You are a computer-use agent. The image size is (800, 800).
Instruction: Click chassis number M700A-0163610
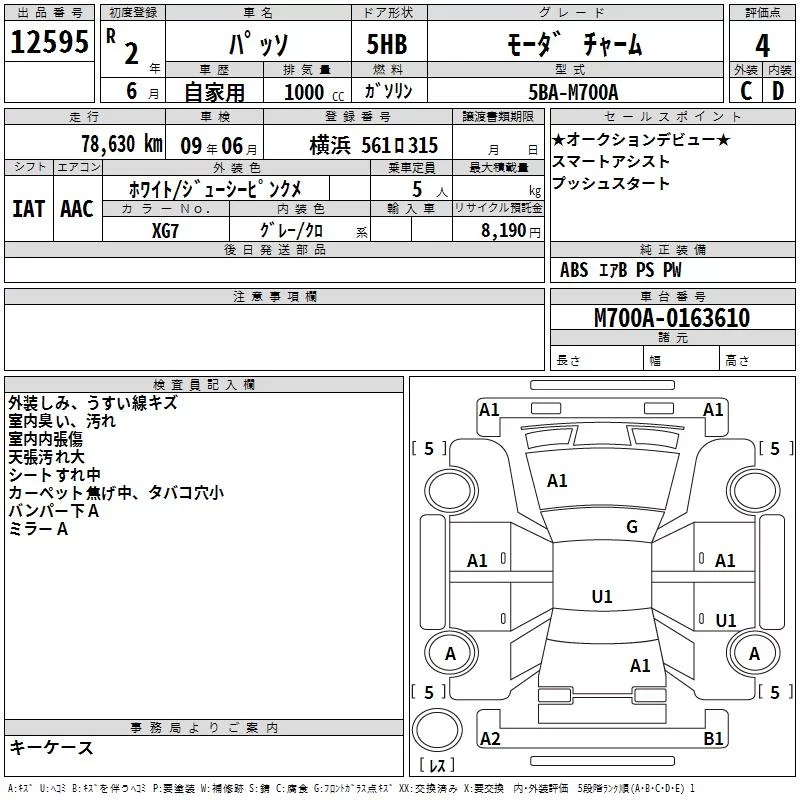[672, 318]
